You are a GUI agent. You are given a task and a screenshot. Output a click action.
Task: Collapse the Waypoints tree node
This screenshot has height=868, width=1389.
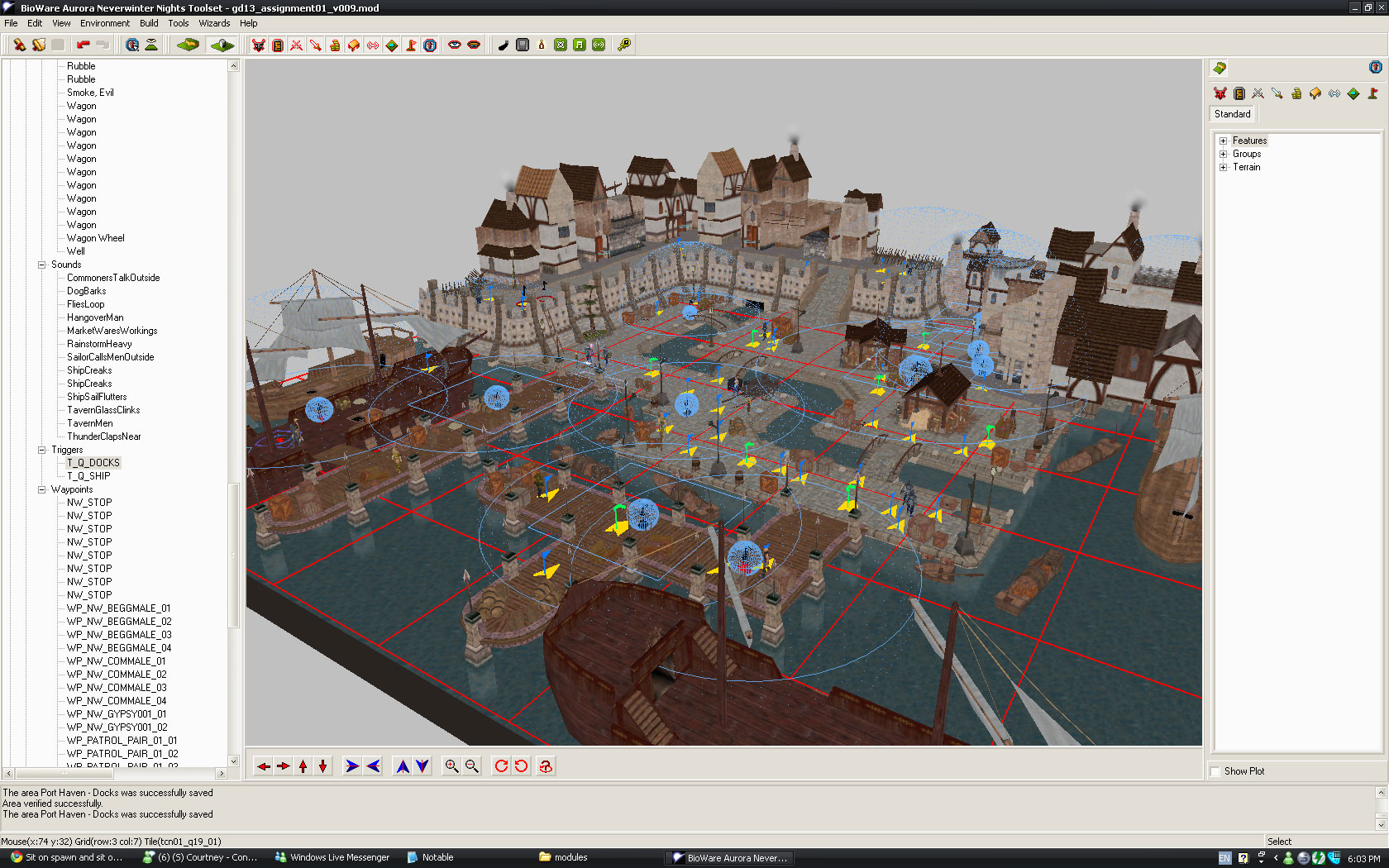tap(41, 489)
